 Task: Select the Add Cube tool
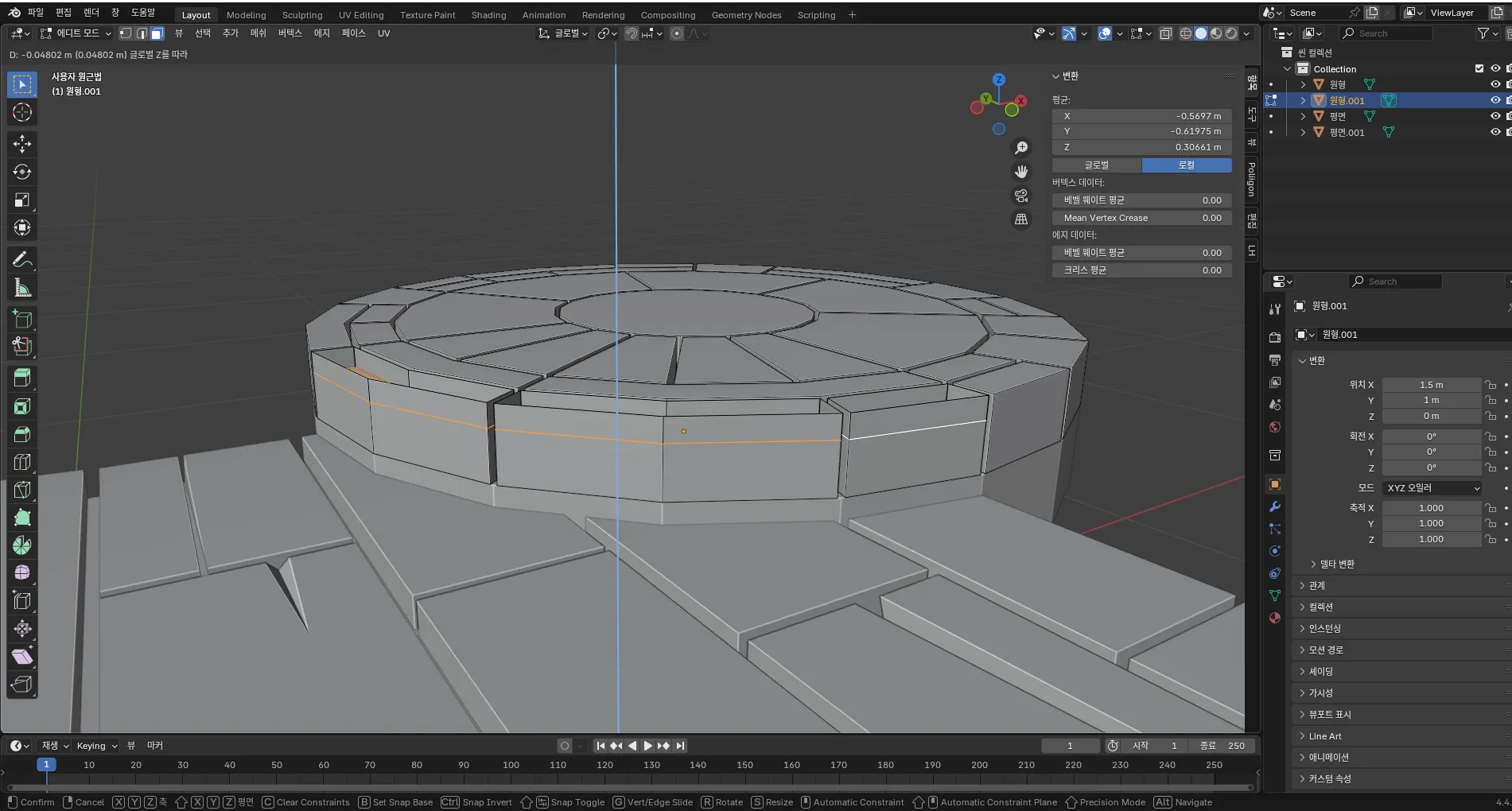[22, 320]
